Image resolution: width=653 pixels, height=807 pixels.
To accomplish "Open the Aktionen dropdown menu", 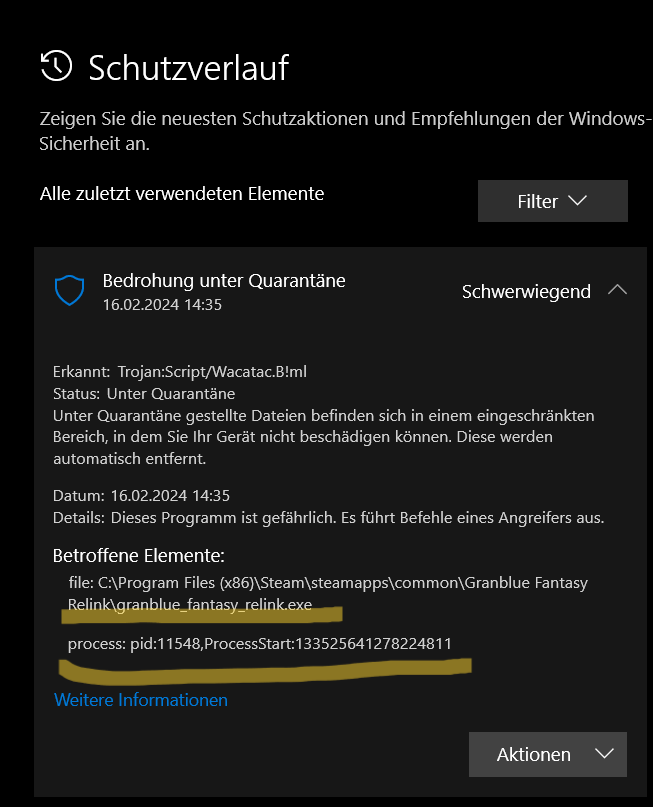I will (x=547, y=754).
